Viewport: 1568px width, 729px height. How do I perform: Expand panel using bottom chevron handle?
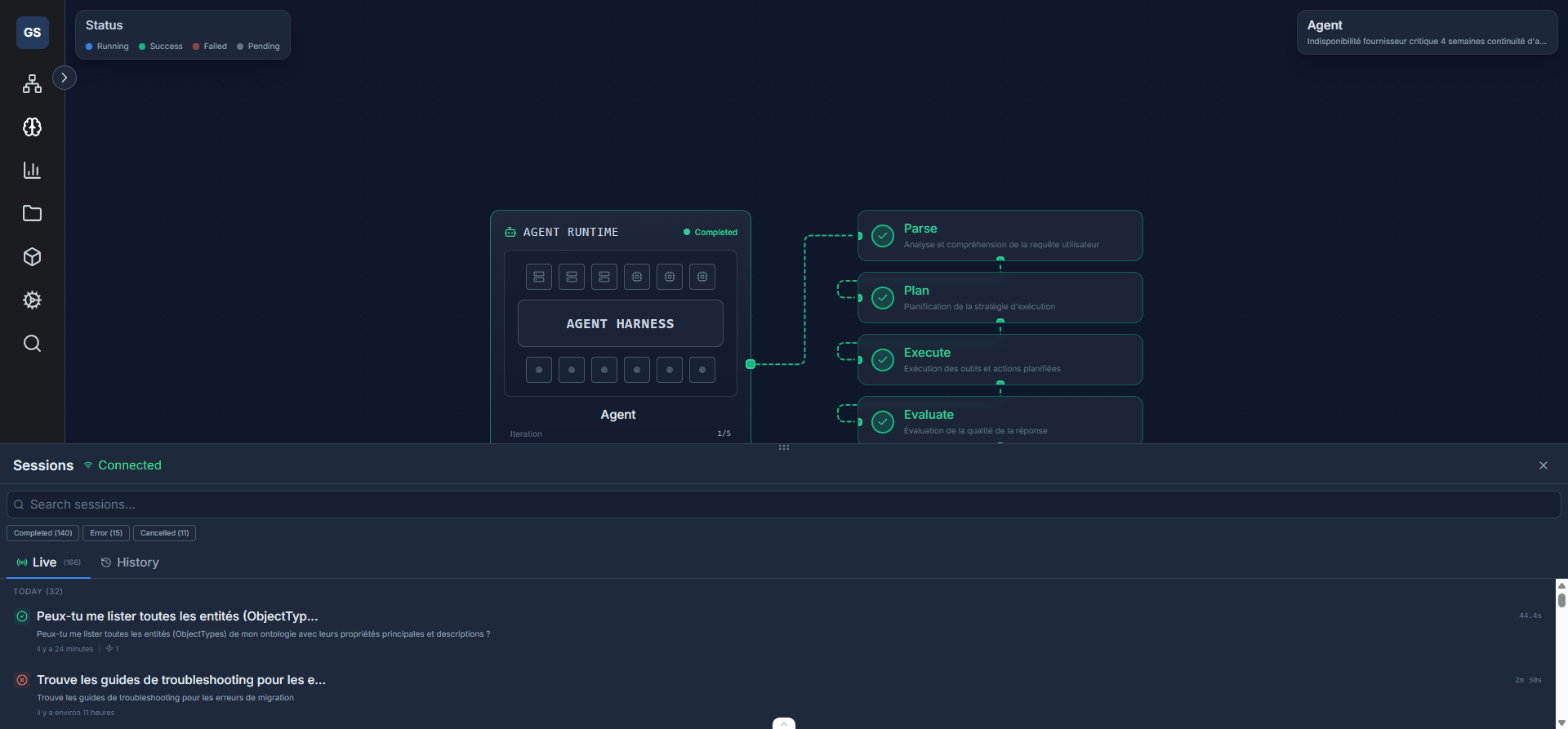[x=784, y=723]
